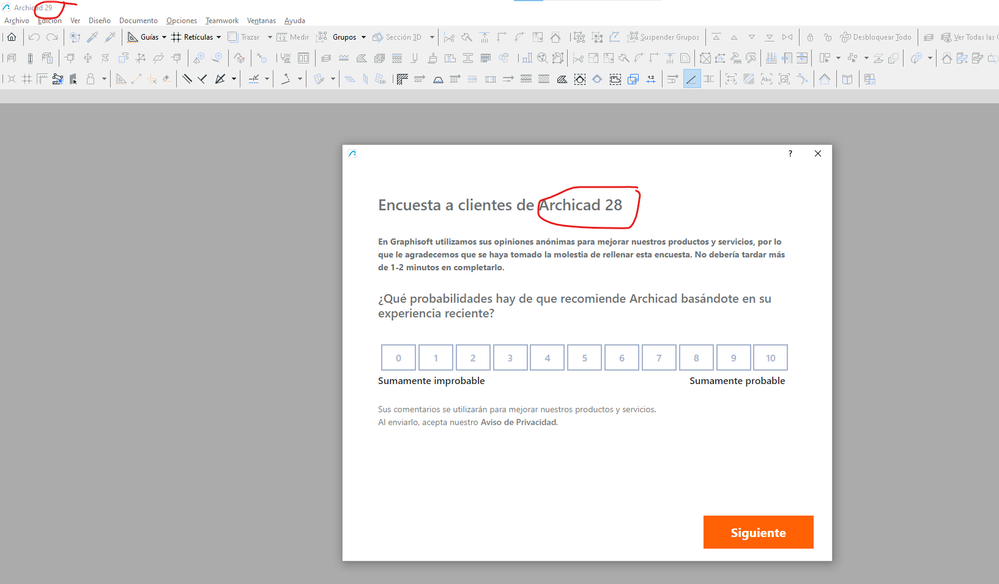Open the Archivo menu
Image resolution: width=999 pixels, height=584 pixels.
[17, 20]
